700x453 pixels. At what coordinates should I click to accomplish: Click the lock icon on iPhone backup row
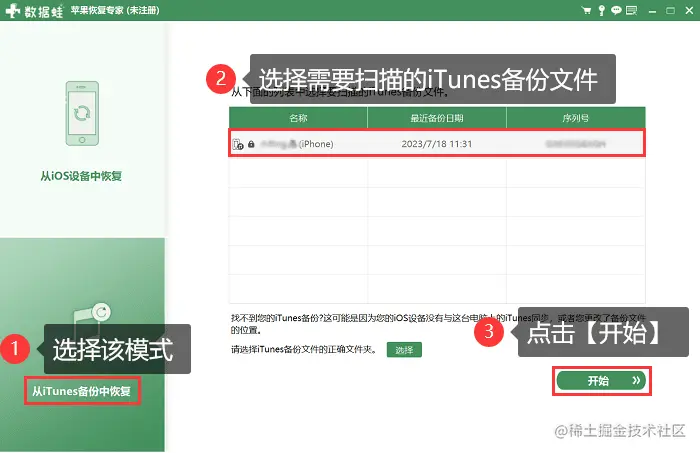251,144
